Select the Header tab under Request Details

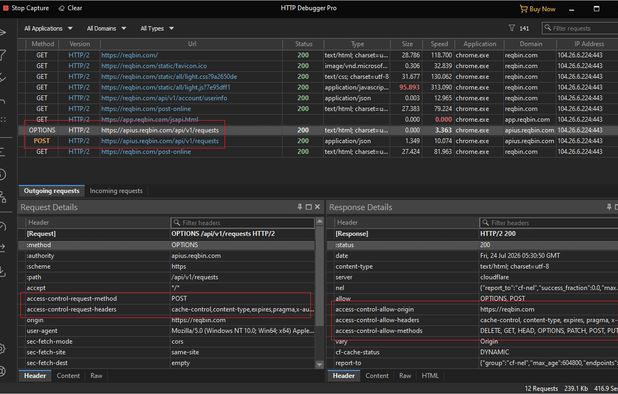point(35,375)
